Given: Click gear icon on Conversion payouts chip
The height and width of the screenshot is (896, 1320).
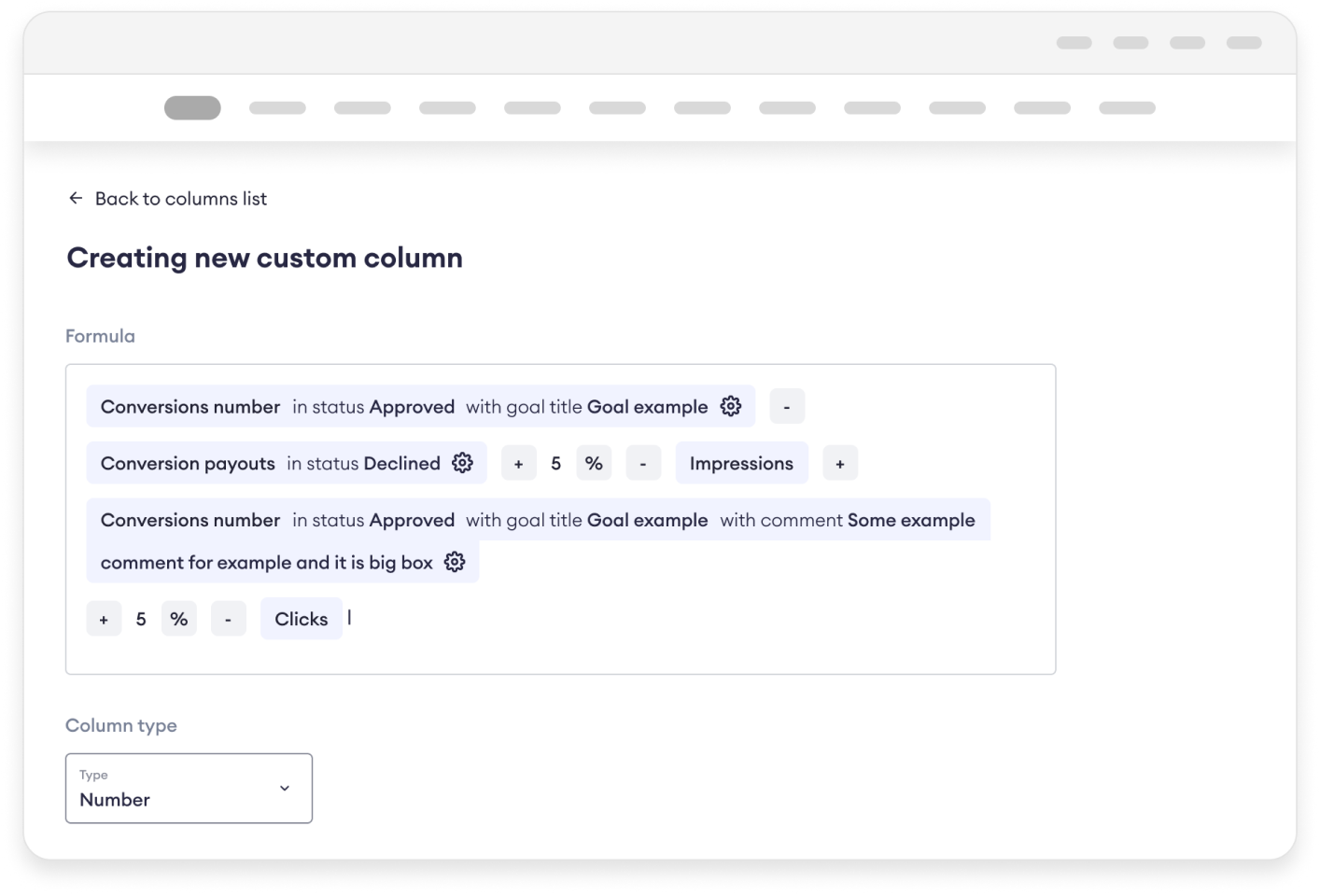Looking at the screenshot, I should [x=462, y=463].
